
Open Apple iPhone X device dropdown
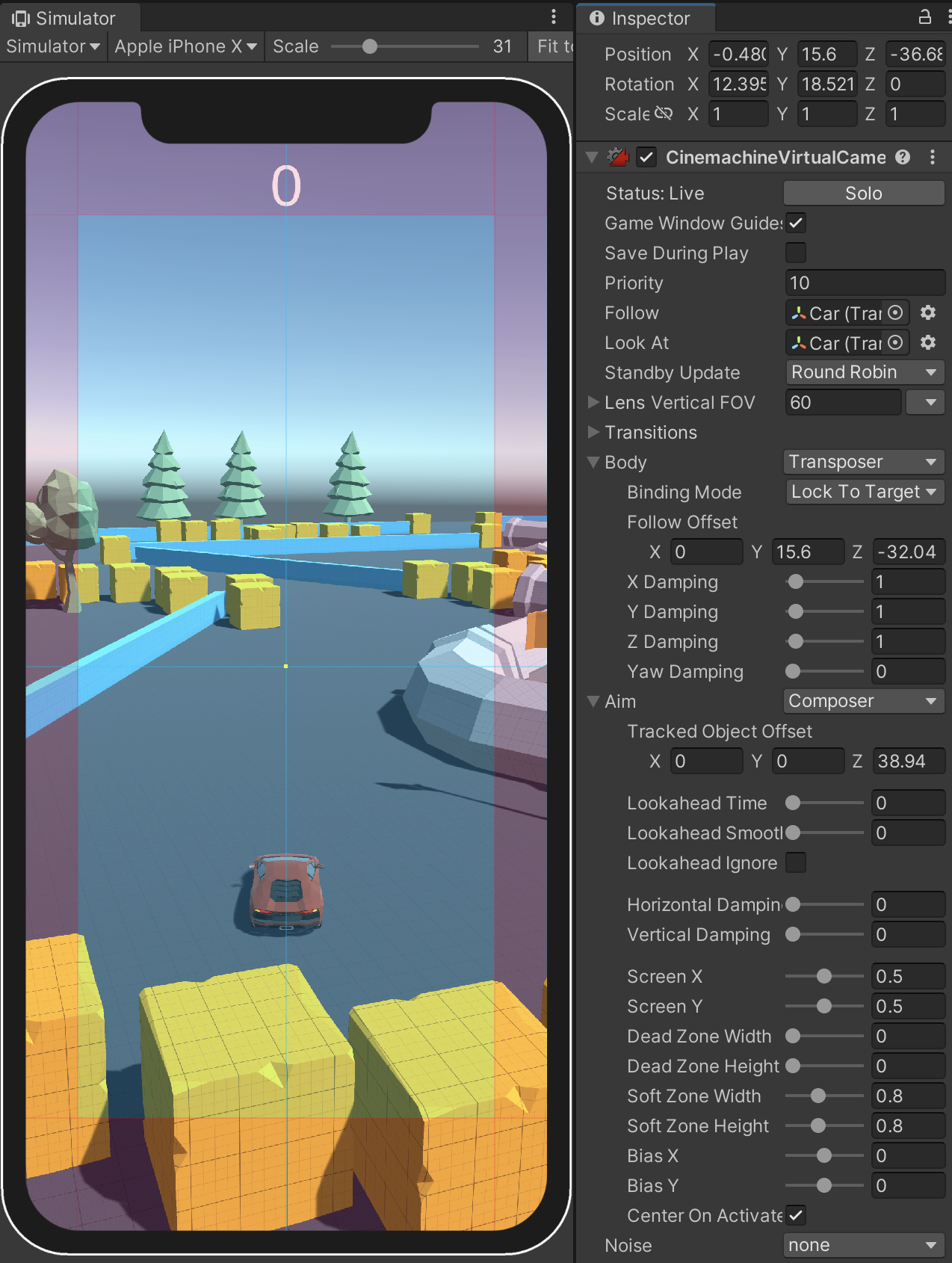[x=186, y=46]
